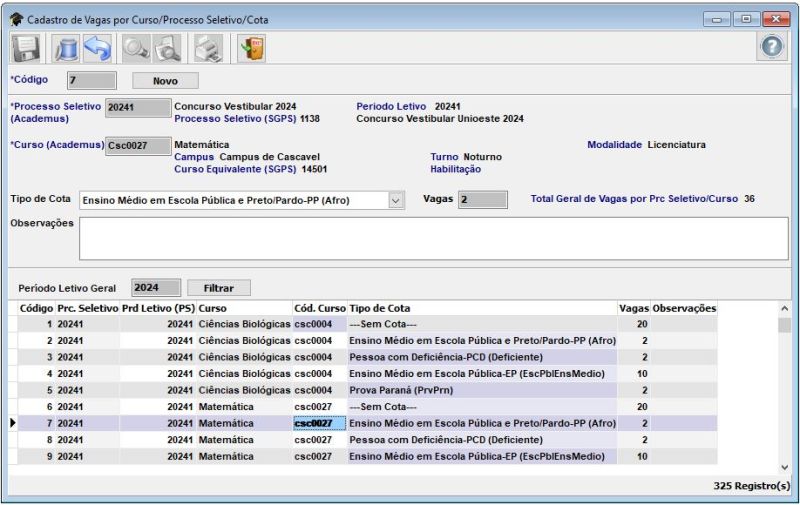Click the Print printer icon
Viewport: 800px width, 505px height.
click(x=207, y=48)
